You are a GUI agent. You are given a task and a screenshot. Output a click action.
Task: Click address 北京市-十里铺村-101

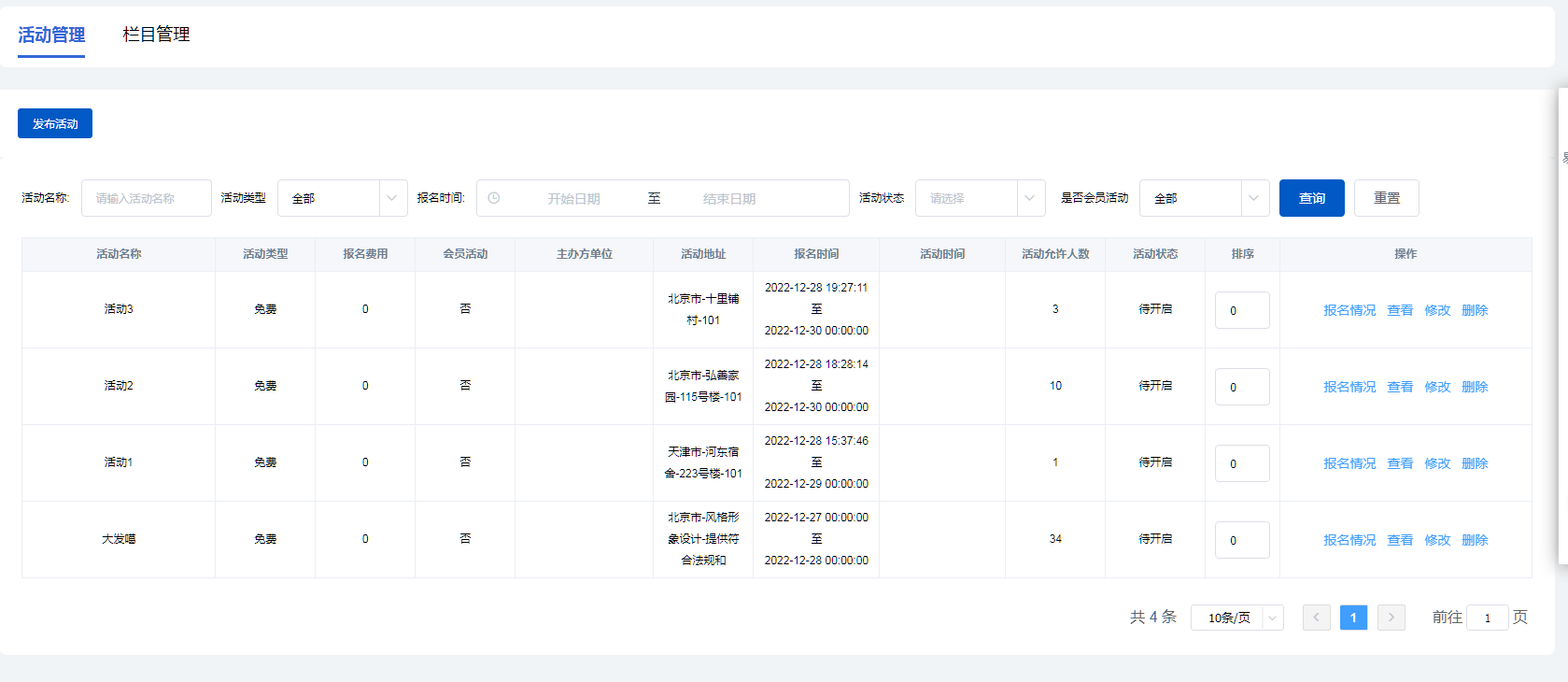point(703,309)
